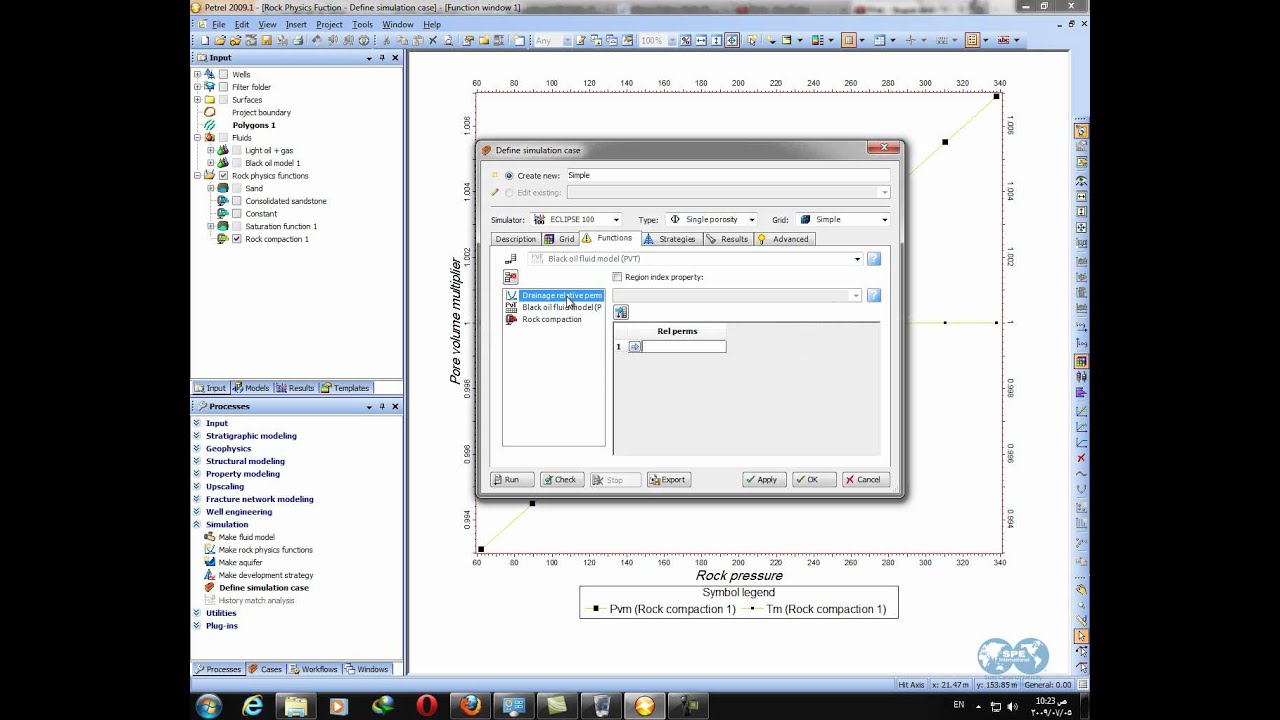This screenshot has width=1280, height=720.
Task: Click the Make aquifer process icon
Action: 210,562
